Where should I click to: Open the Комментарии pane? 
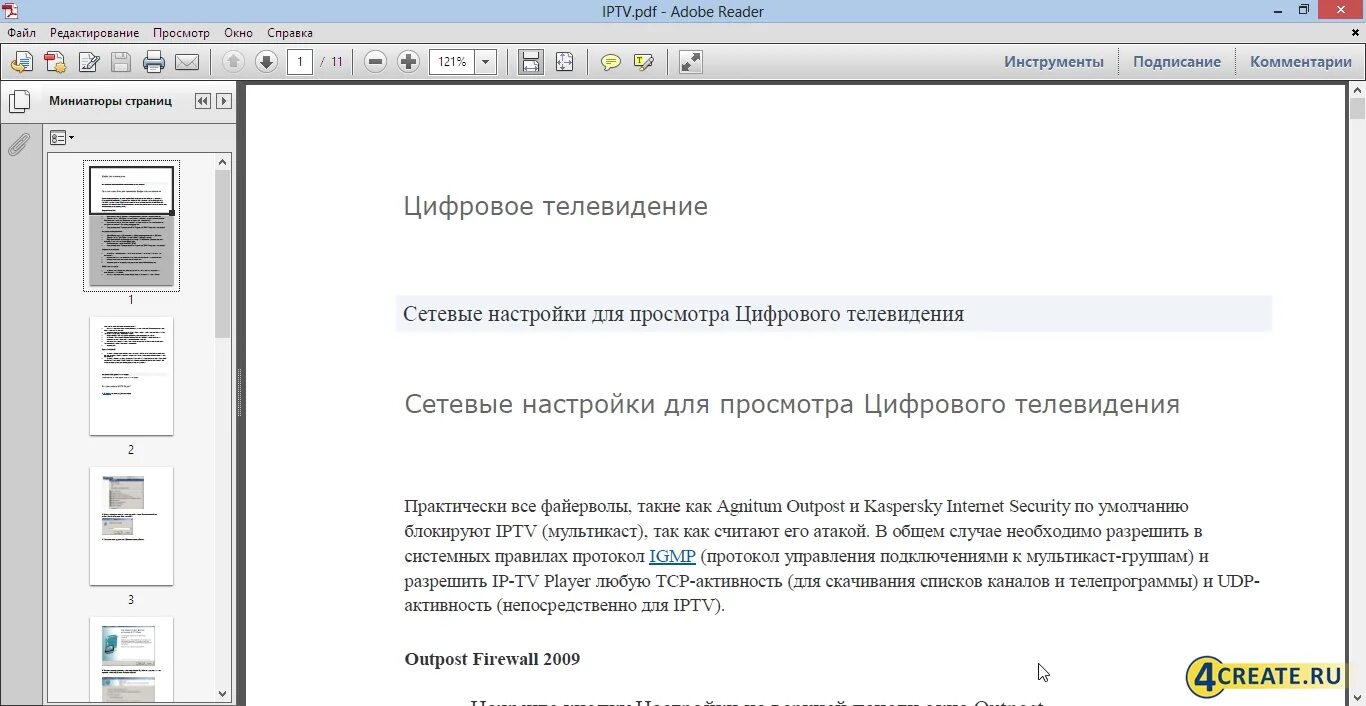[1301, 62]
